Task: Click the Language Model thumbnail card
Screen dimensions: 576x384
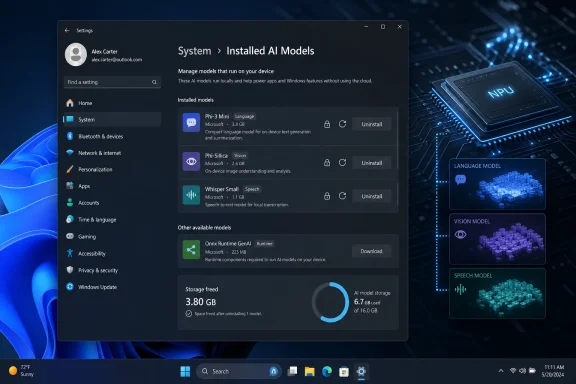Action: tap(497, 184)
